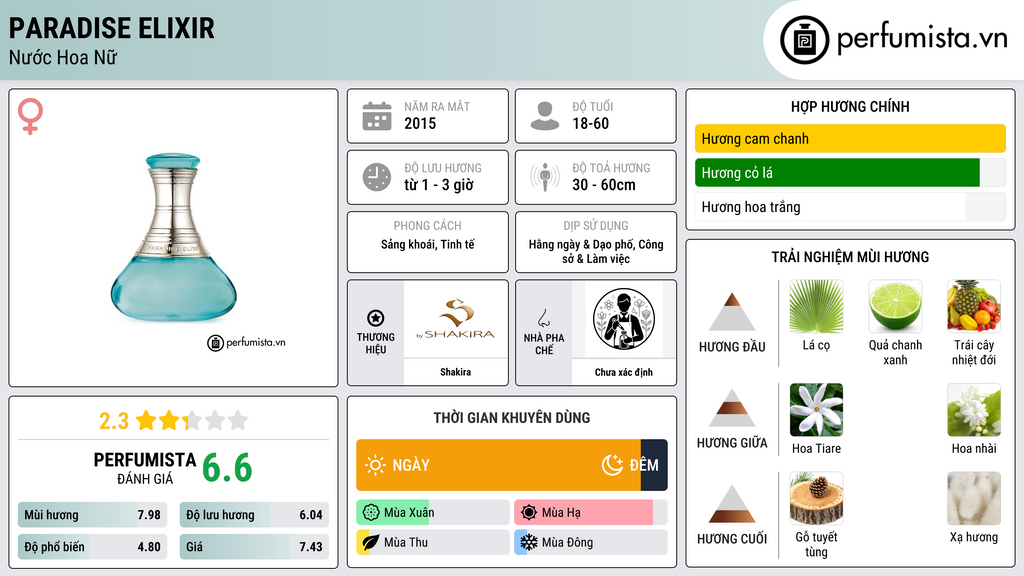Click the Hằng ngày & Dạo phố occasion text

(596, 251)
